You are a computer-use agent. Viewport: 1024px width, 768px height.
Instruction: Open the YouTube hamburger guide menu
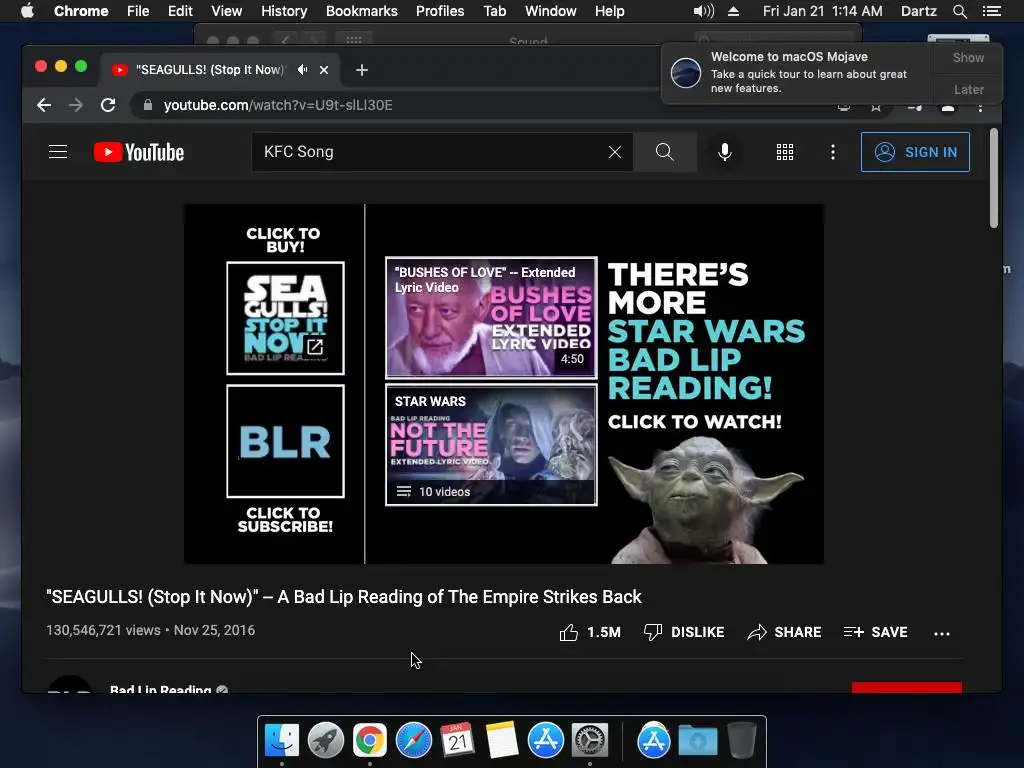(58, 152)
